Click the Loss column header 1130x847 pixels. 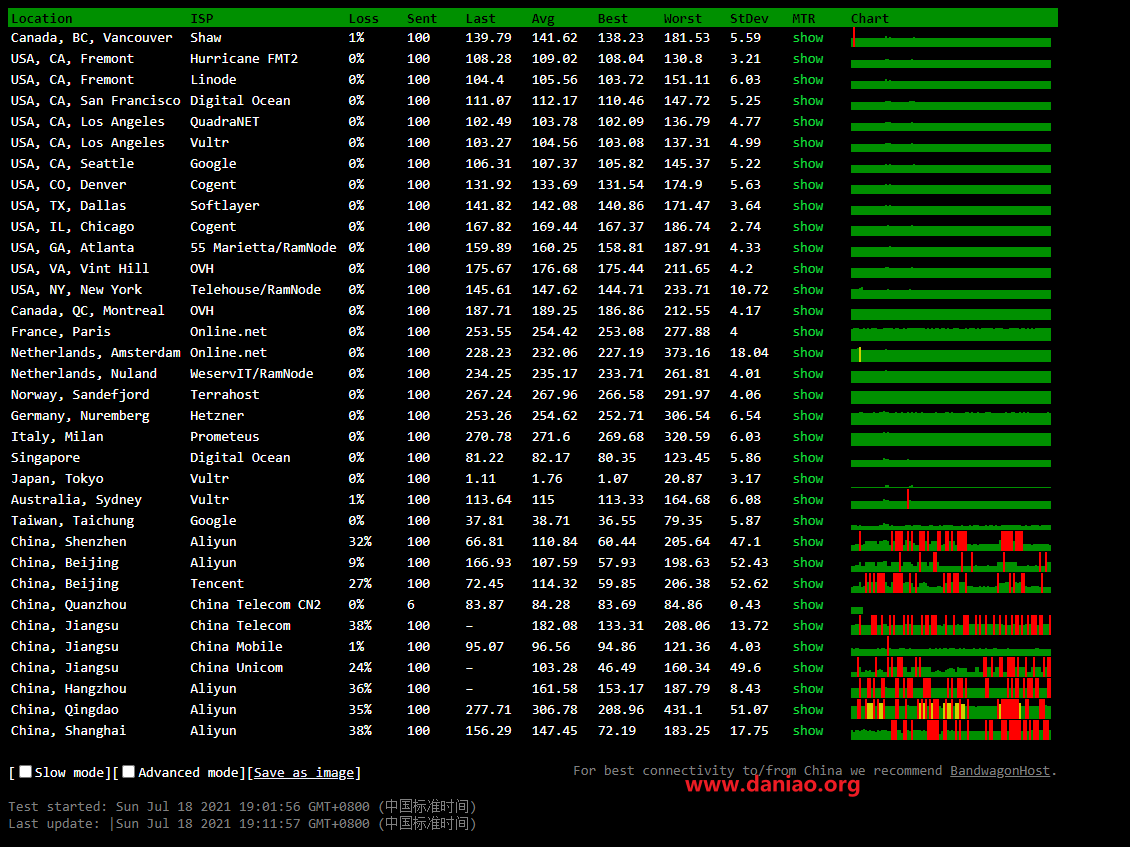[363, 18]
